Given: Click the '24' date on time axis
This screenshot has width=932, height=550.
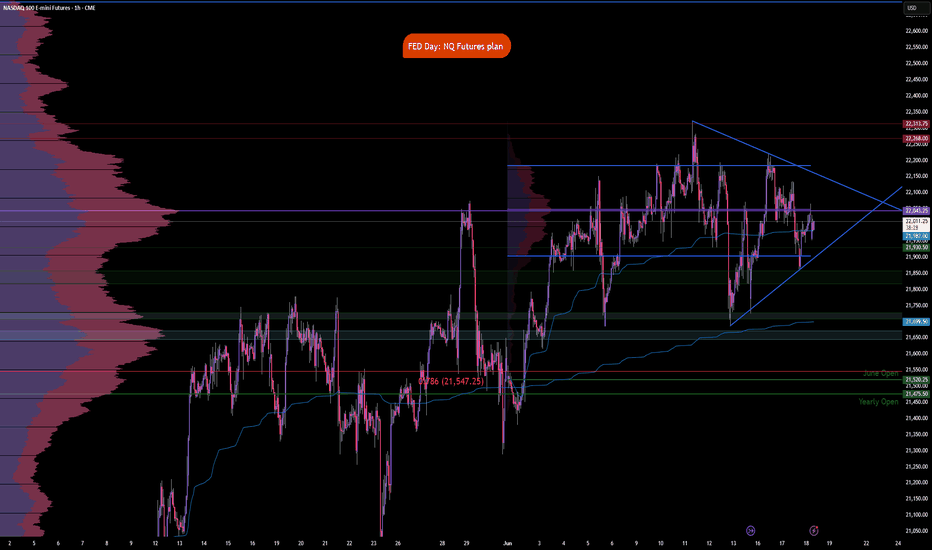Looking at the screenshot, I should 898,543.
